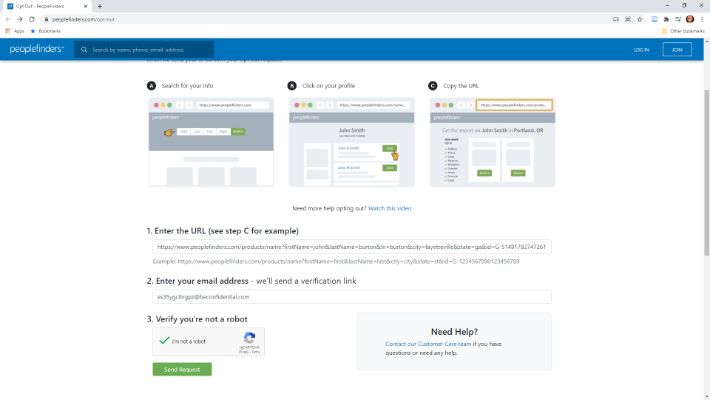This screenshot has width=710, height=400.
Task: Reload the page with refresh icon
Action: (x=32, y=19)
